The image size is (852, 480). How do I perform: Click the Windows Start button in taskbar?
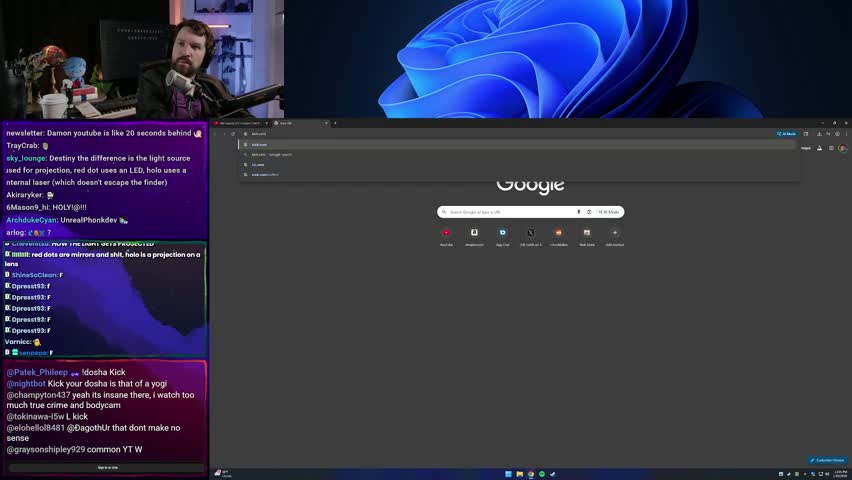coord(508,474)
